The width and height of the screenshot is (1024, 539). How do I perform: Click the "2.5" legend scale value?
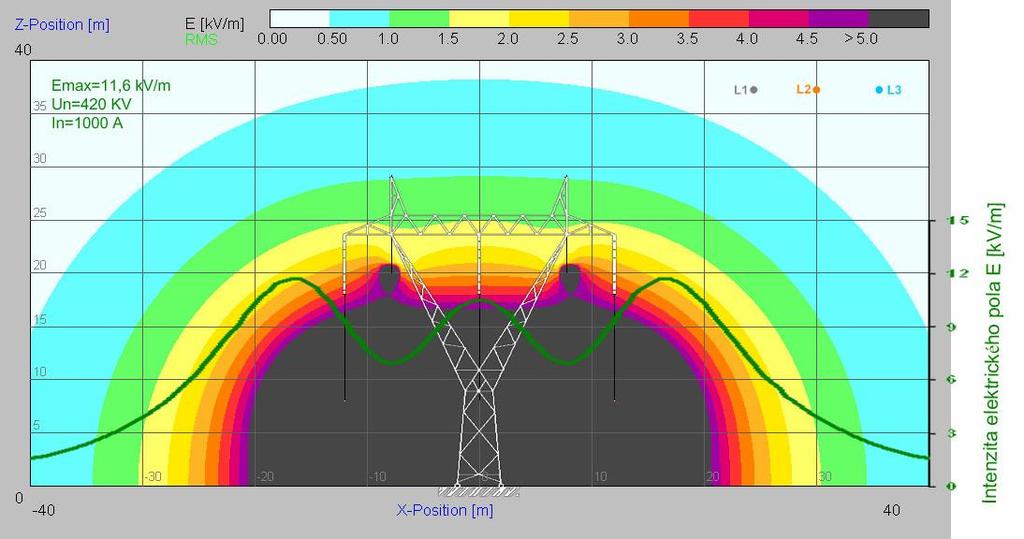(568, 39)
